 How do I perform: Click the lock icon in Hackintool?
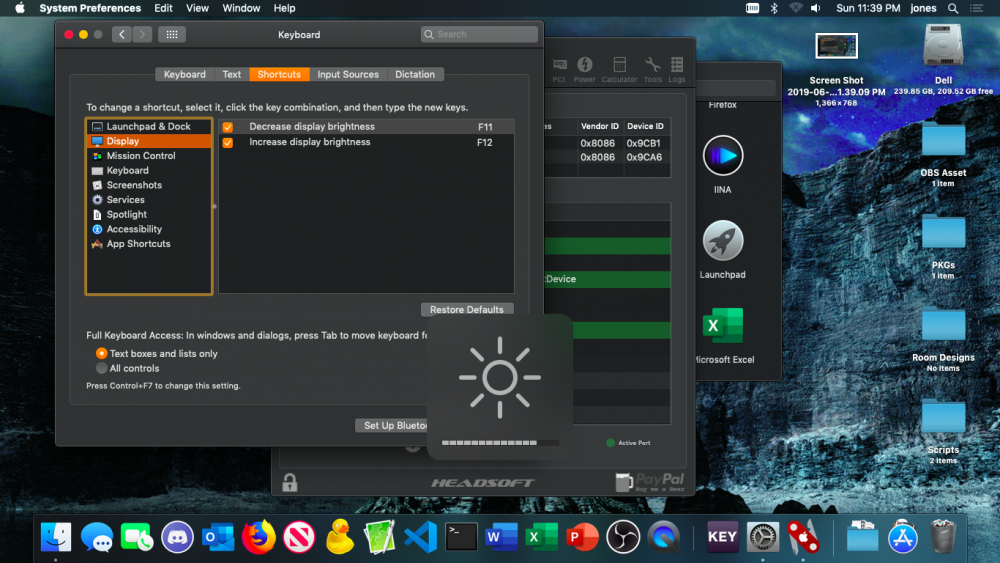[x=289, y=482]
